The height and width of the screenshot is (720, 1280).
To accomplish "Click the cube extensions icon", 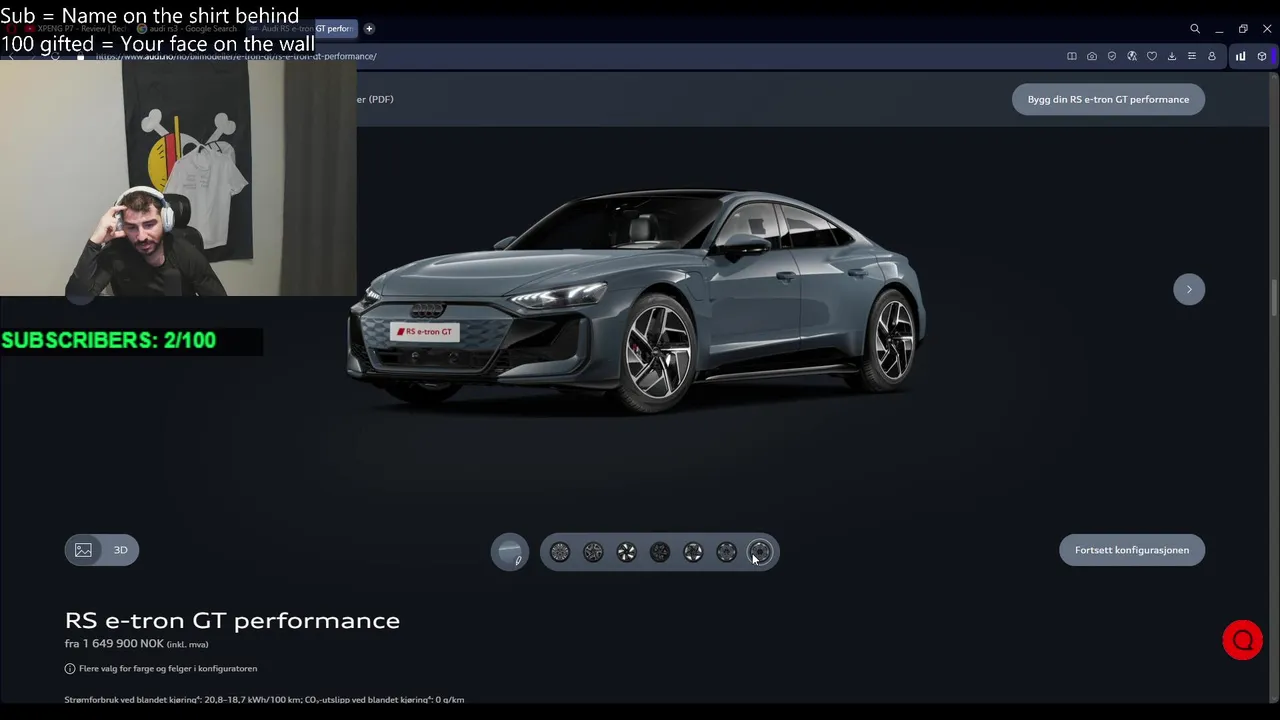I will pyautogui.click(x=1262, y=56).
